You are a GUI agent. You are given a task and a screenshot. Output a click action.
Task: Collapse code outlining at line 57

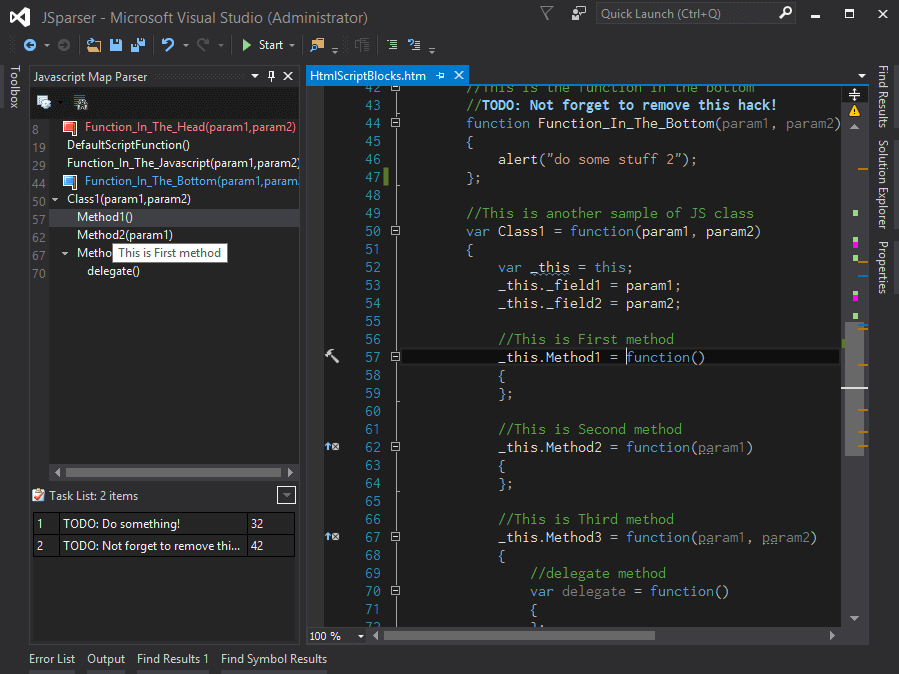pos(395,356)
